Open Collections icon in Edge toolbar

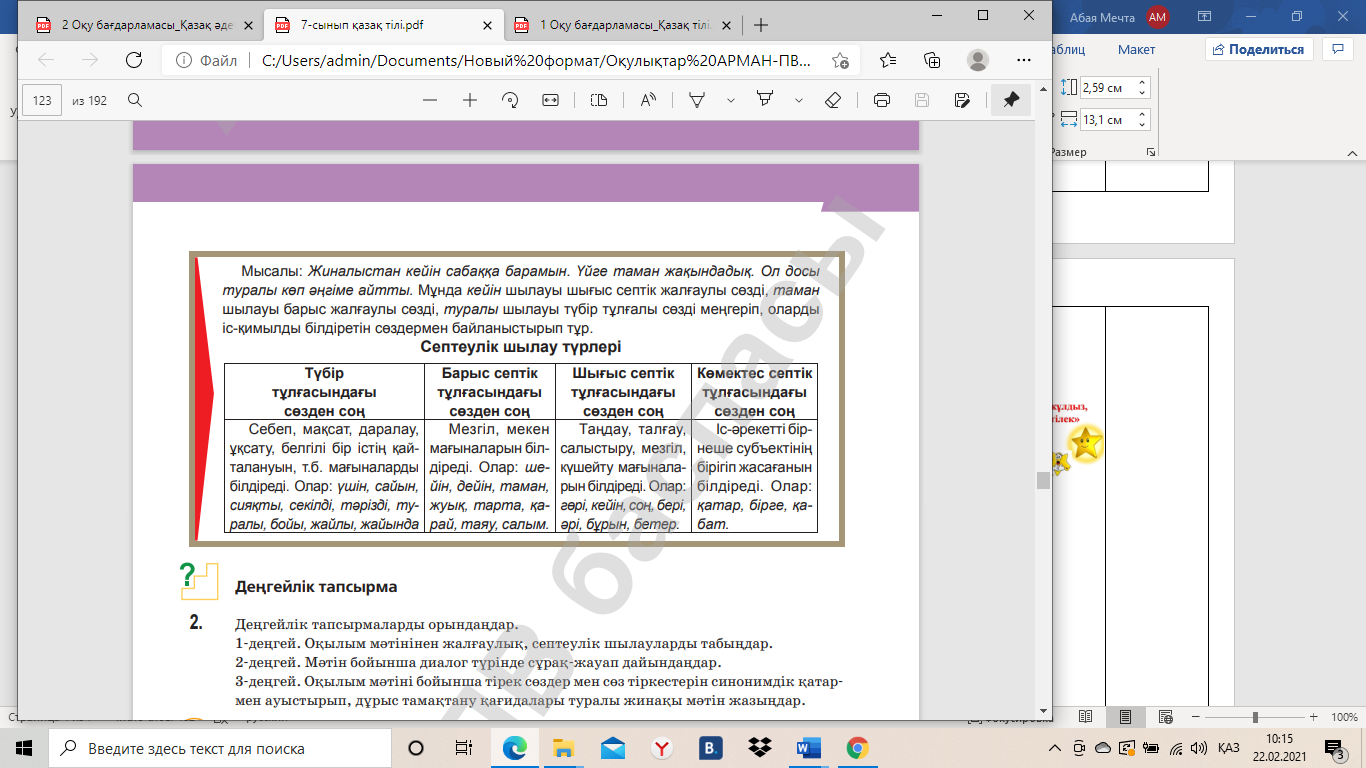point(932,60)
